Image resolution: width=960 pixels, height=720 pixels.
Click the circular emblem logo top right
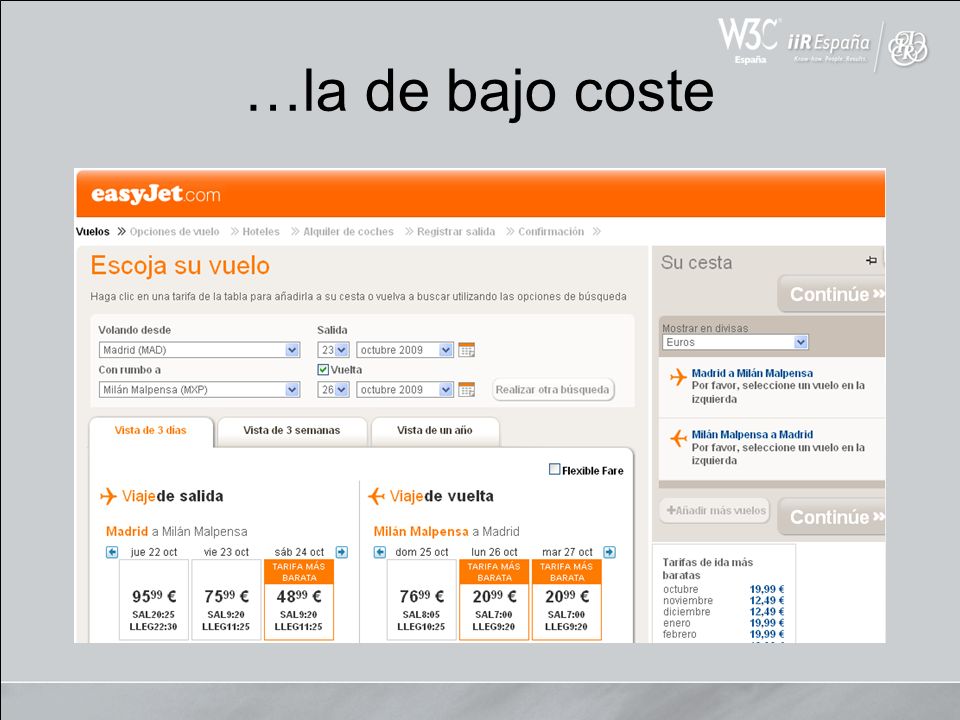[908, 48]
